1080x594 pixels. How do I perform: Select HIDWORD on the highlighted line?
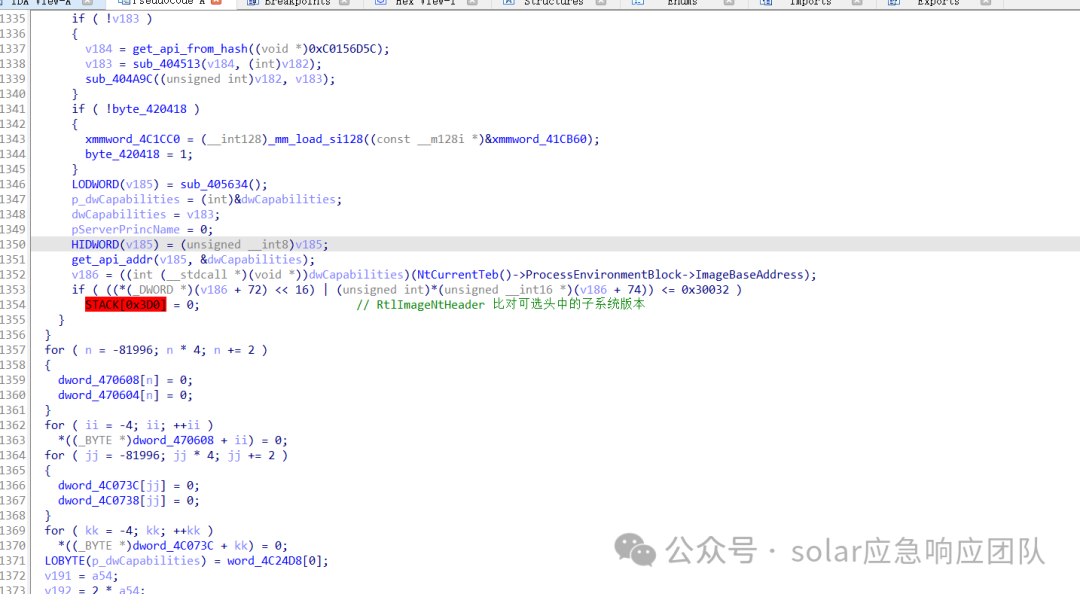(x=95, y=245)
